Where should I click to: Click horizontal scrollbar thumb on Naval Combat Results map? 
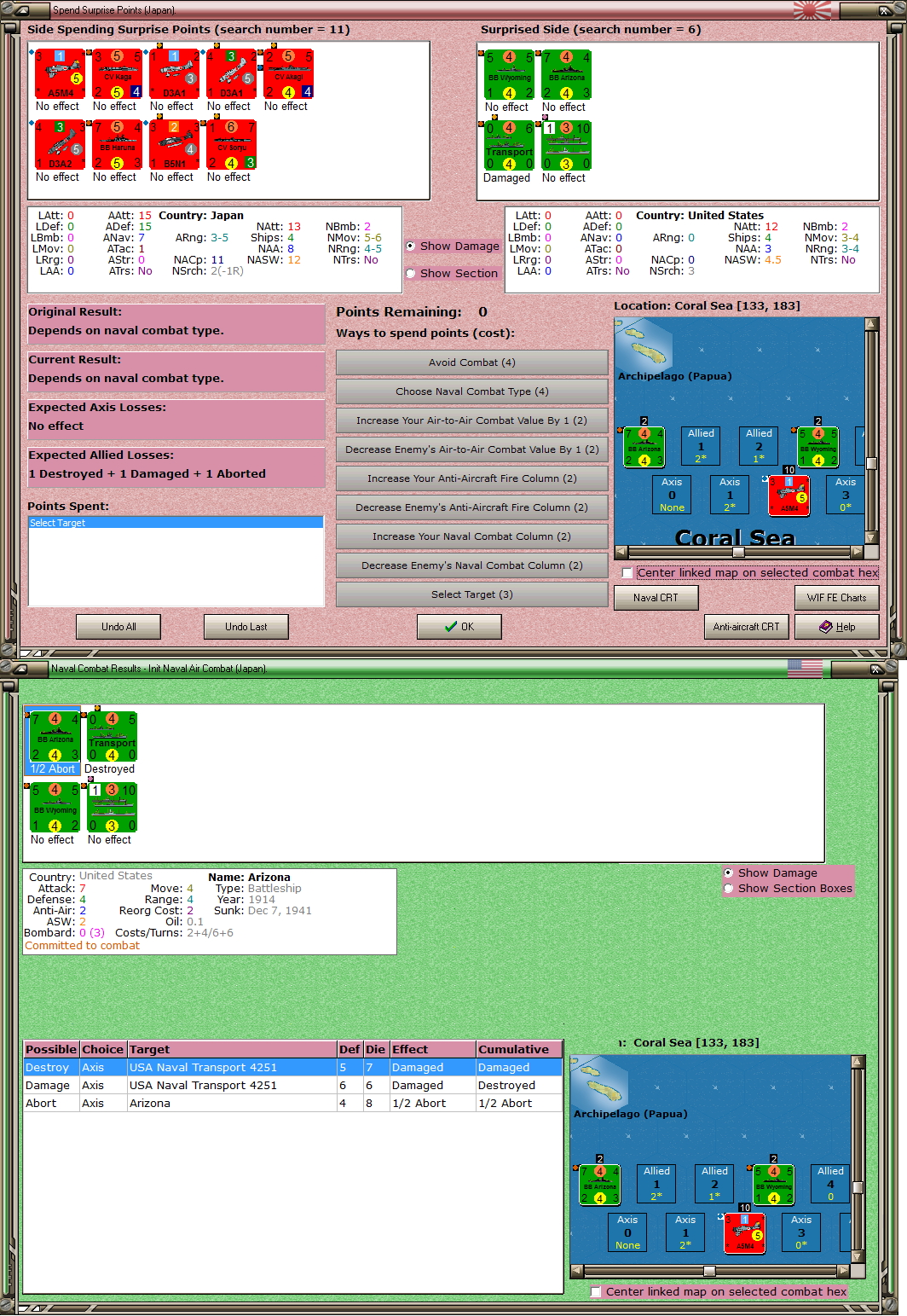click(708, 1271)
